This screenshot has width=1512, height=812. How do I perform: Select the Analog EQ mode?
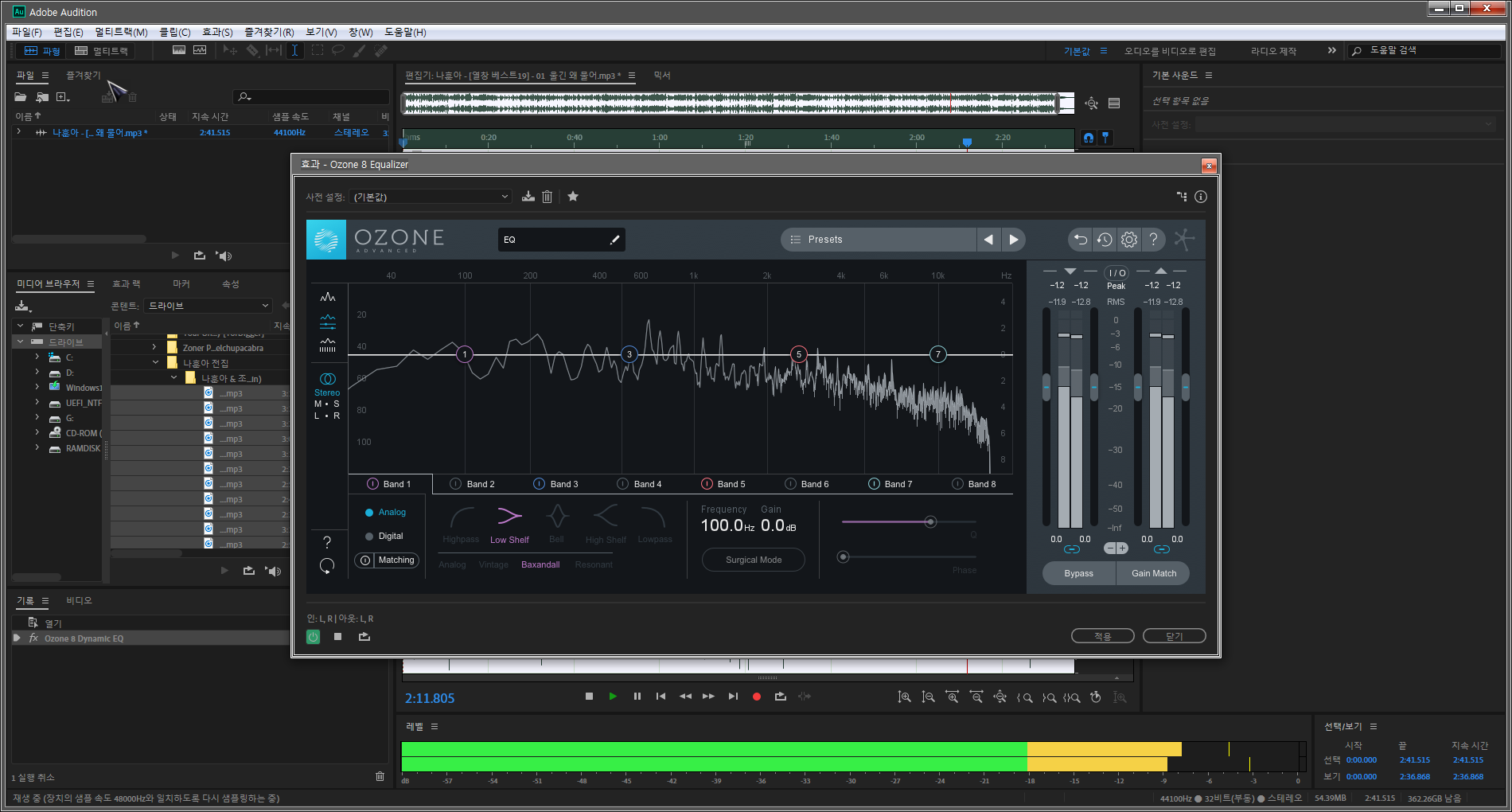click(x=386, y=512)
